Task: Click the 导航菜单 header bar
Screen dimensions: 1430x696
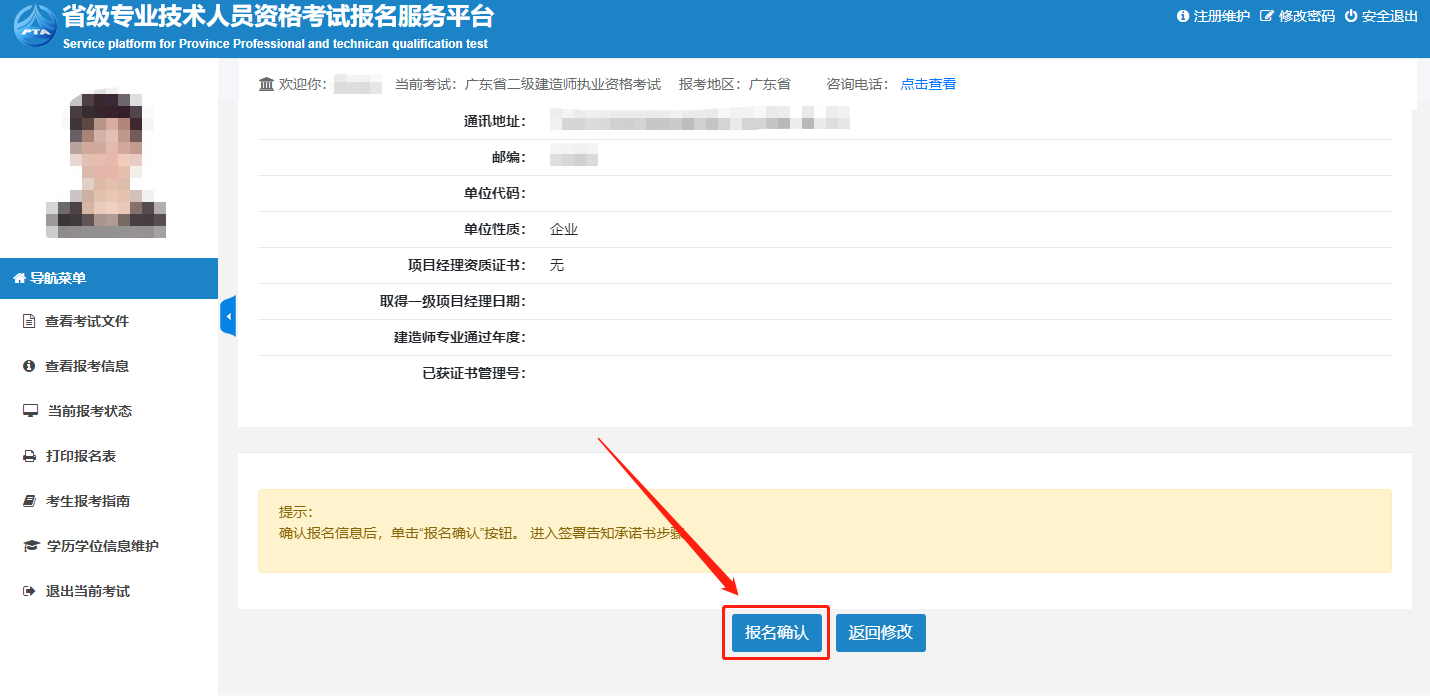Action: [108, 278]
